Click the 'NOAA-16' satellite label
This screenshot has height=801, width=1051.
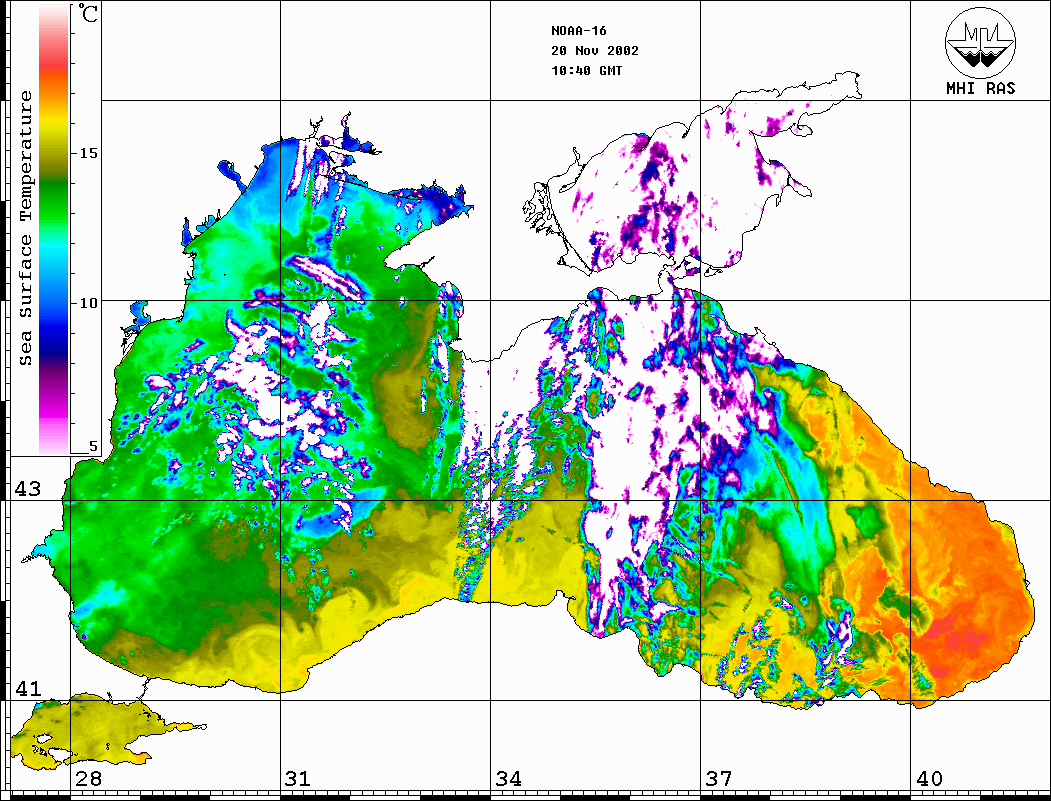[578, 31]
